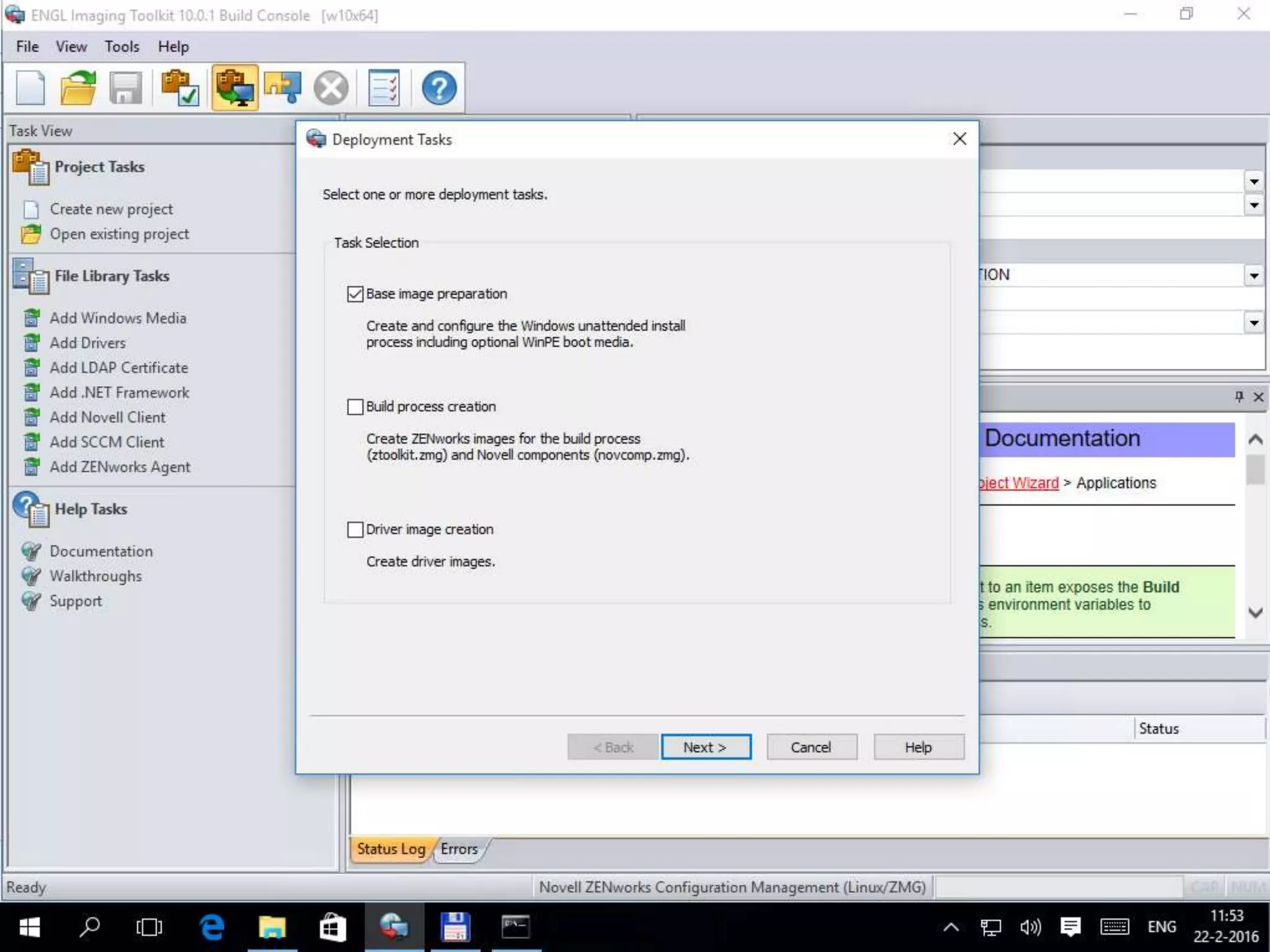Viewport: 1270px width, 952px height.
Task: Uncheck Base image preparation checkbox
Action: (355, 294)
